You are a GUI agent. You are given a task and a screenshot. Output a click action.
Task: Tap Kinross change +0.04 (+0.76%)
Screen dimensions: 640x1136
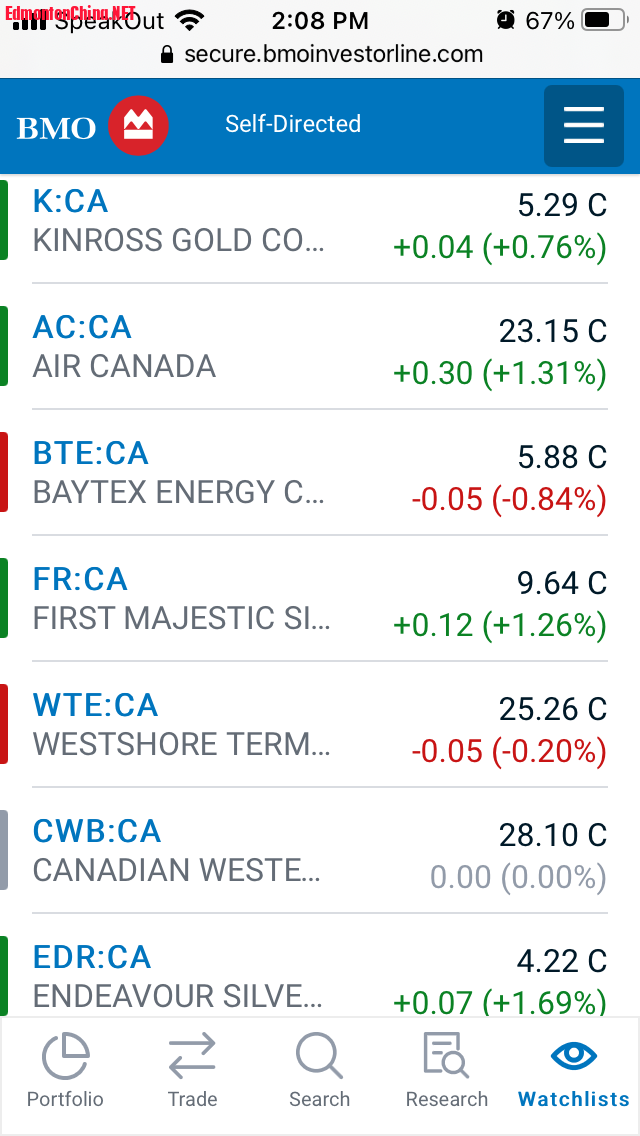pos(499,248)
